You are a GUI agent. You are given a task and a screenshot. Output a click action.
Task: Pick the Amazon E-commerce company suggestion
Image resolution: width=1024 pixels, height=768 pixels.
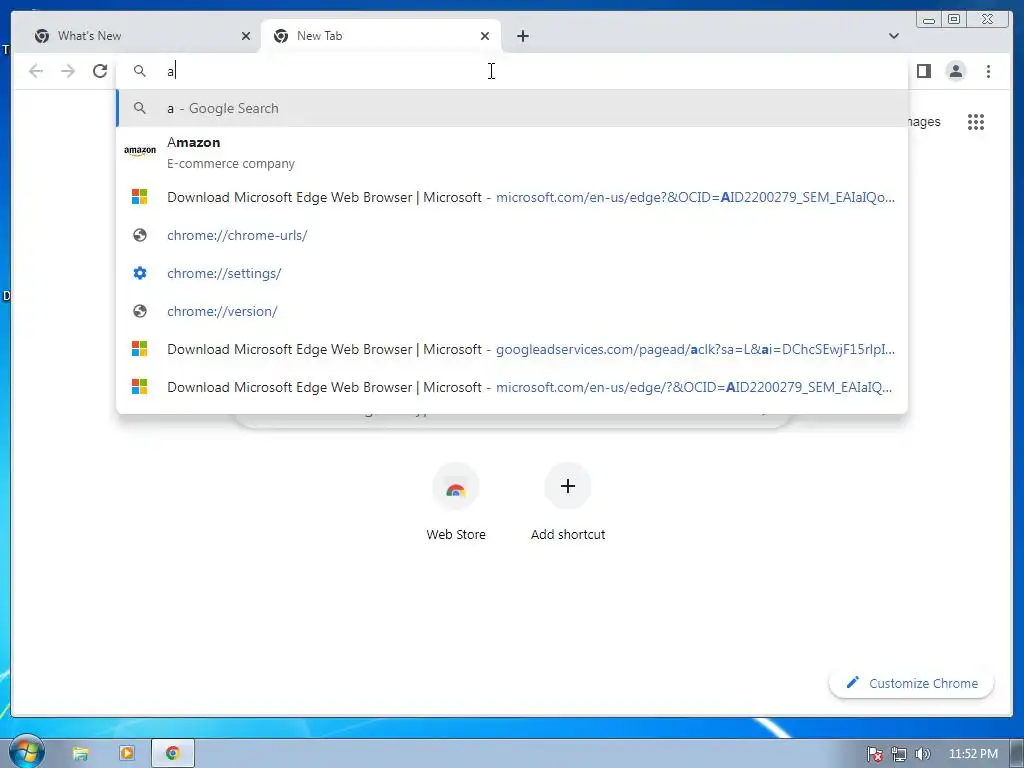(512, 153)
